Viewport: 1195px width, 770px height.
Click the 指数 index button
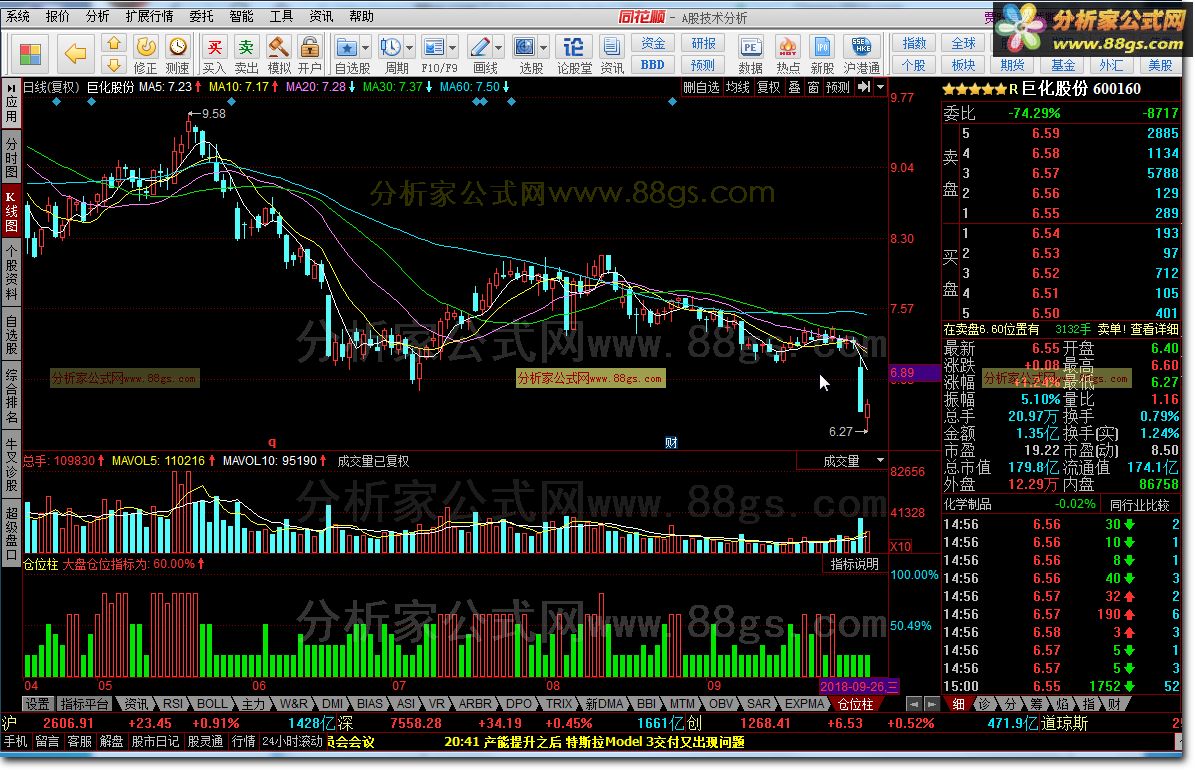(914, 43)
